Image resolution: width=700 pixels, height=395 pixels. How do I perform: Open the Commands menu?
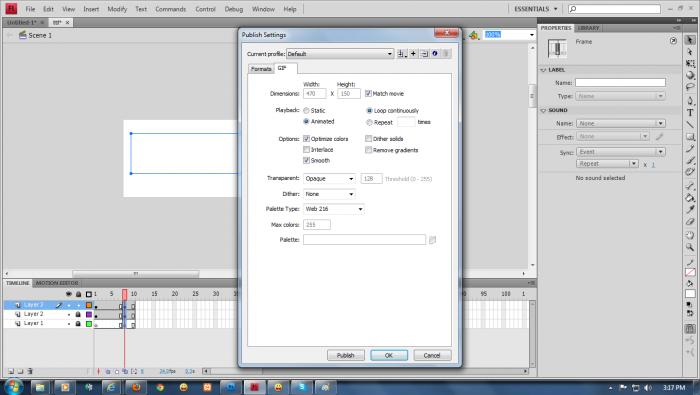pos(171,9)
